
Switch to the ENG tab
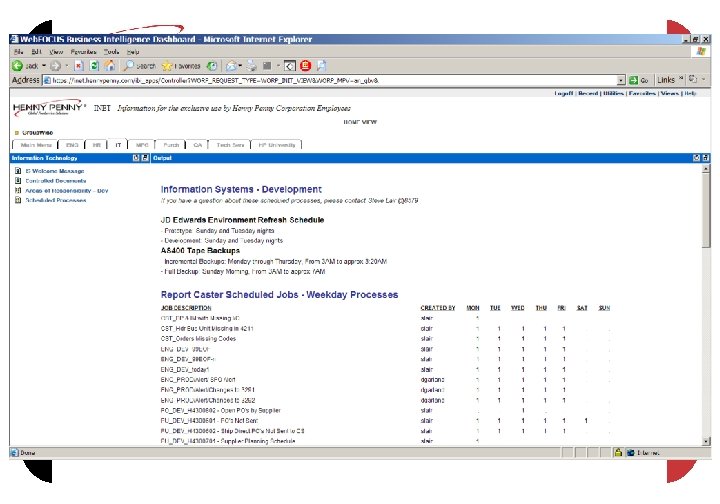72,145
